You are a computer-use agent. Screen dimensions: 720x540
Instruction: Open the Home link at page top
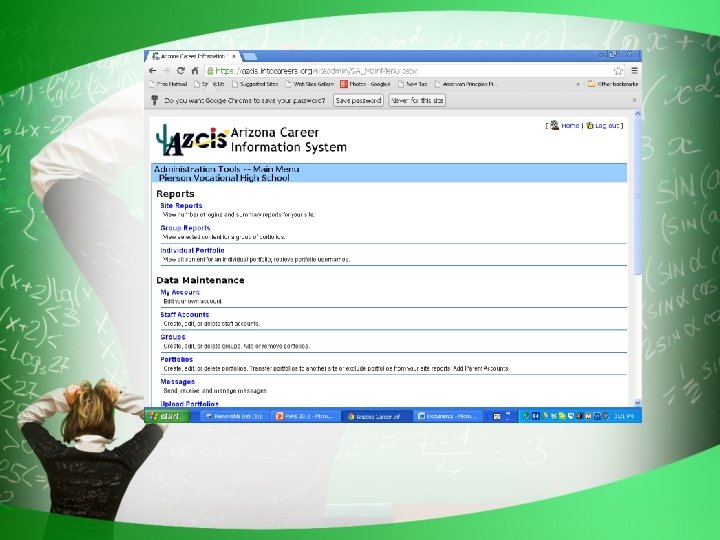click(x=570, y=125)
